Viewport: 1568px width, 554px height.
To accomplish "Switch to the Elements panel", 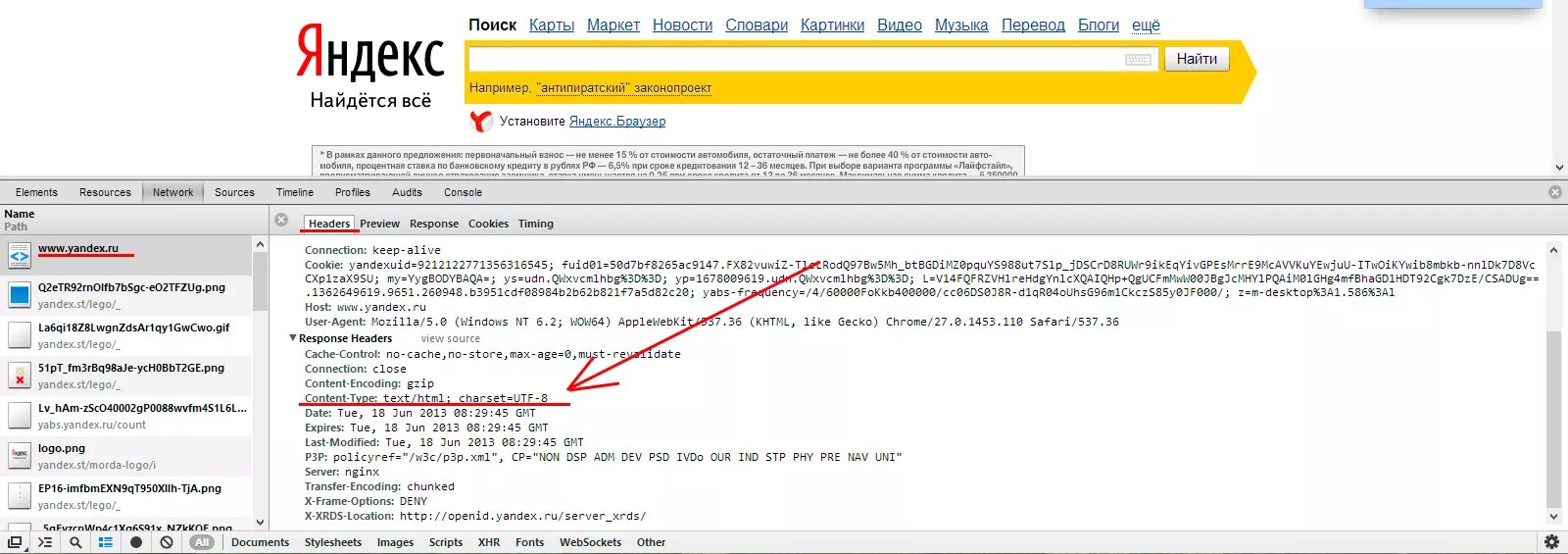I will [36, 192].
